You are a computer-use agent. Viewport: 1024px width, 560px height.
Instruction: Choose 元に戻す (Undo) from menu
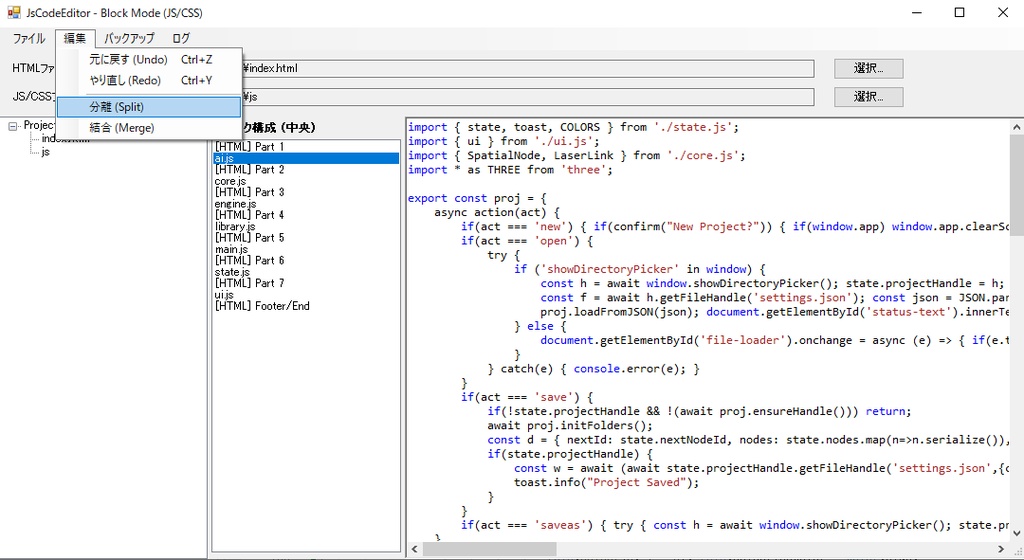coord(150,59)
